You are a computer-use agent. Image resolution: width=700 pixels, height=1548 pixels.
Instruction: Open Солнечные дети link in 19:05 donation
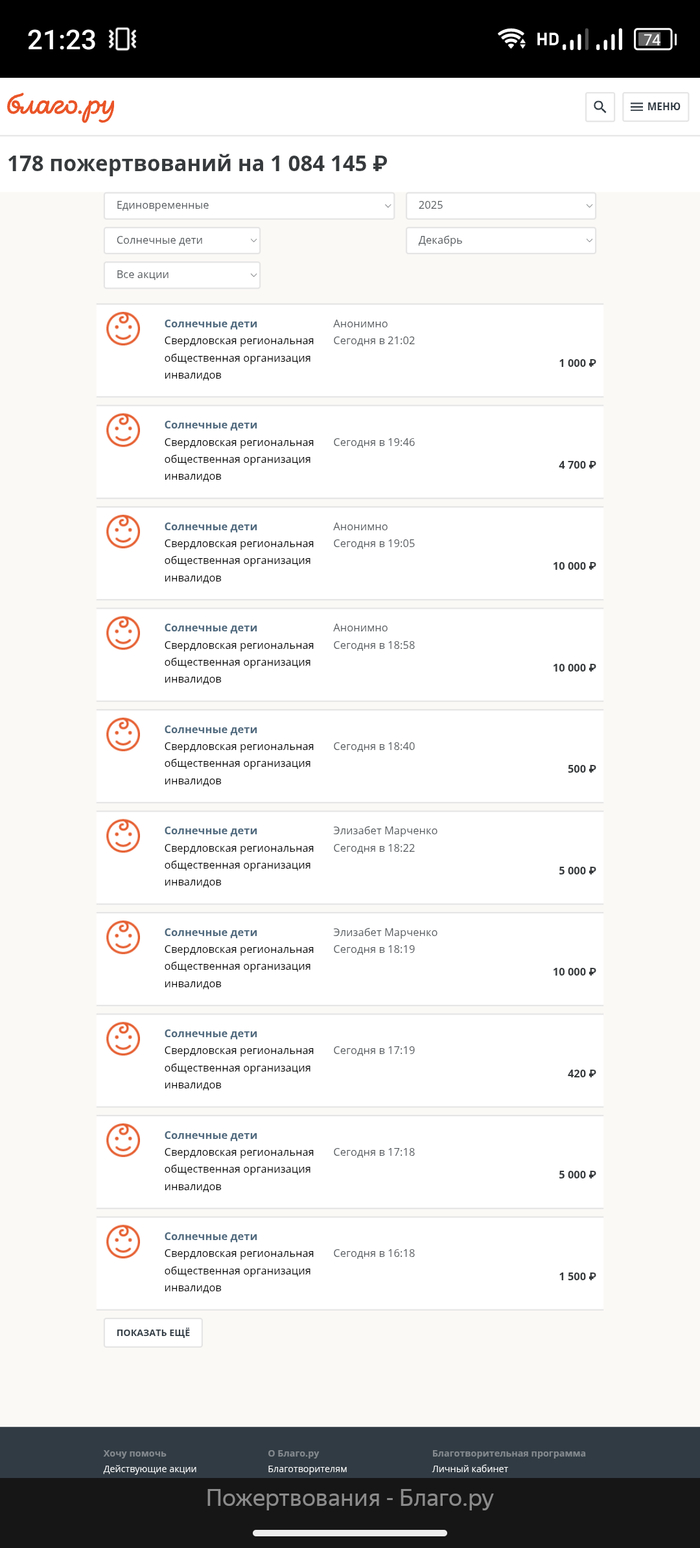(x=211, y=526)
